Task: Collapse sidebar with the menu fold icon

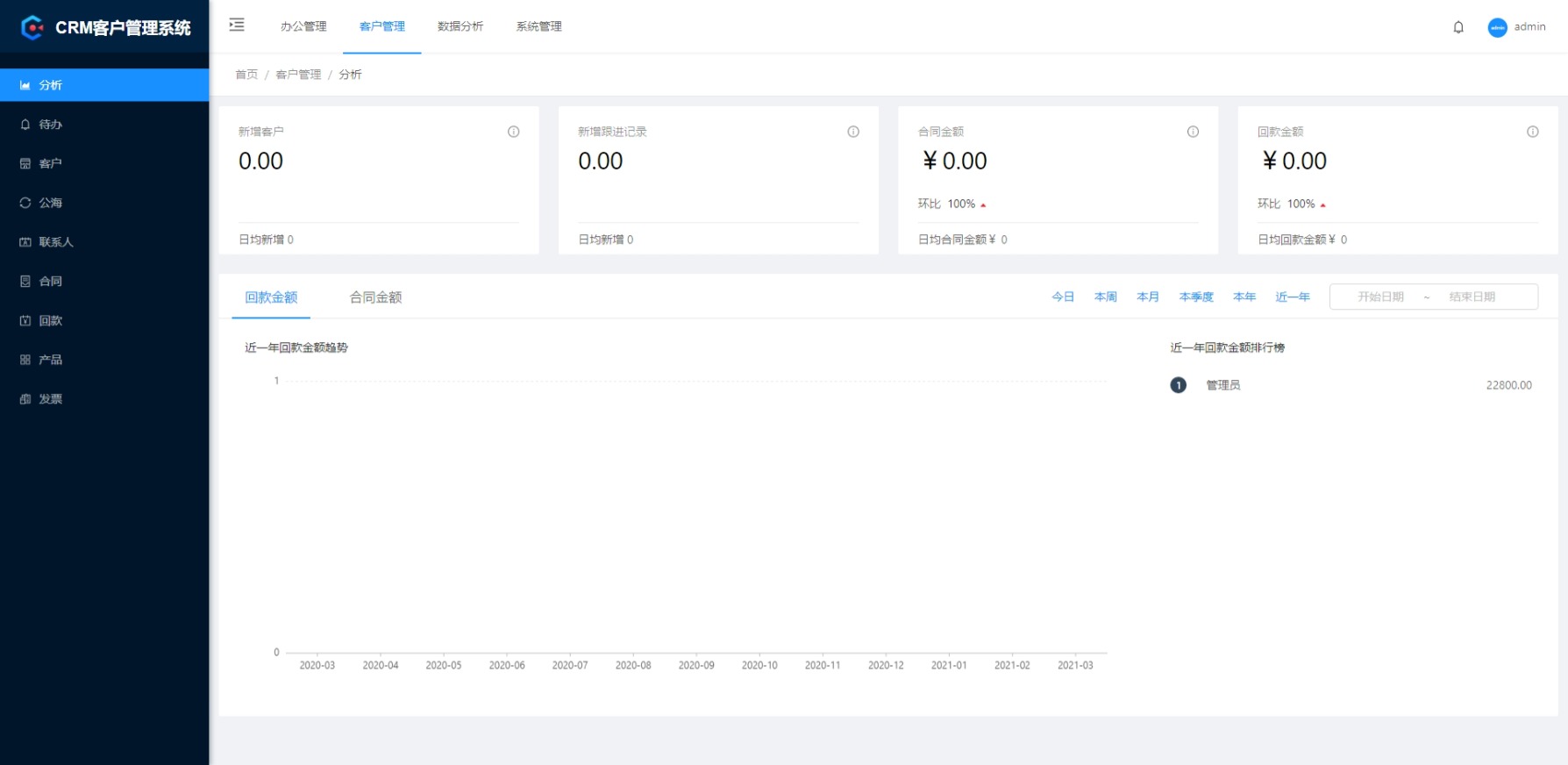Action: click(237, 25)
